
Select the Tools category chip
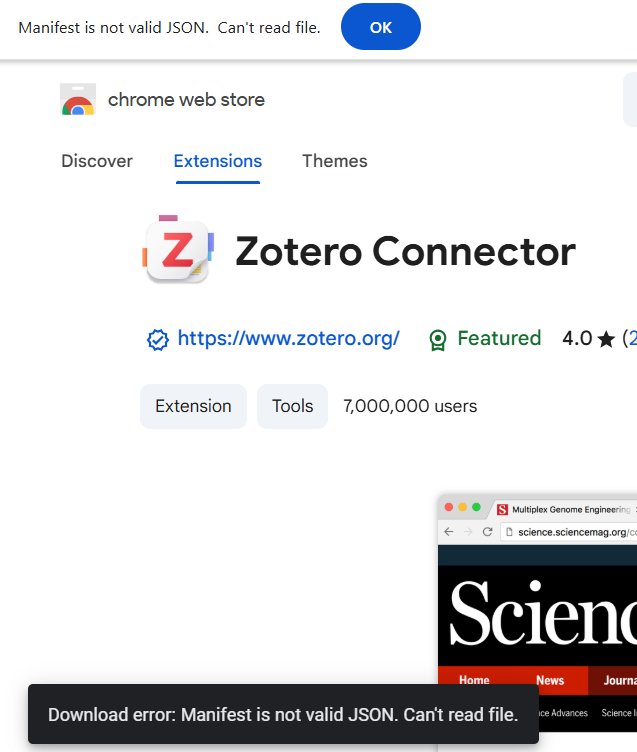point(293,406)
